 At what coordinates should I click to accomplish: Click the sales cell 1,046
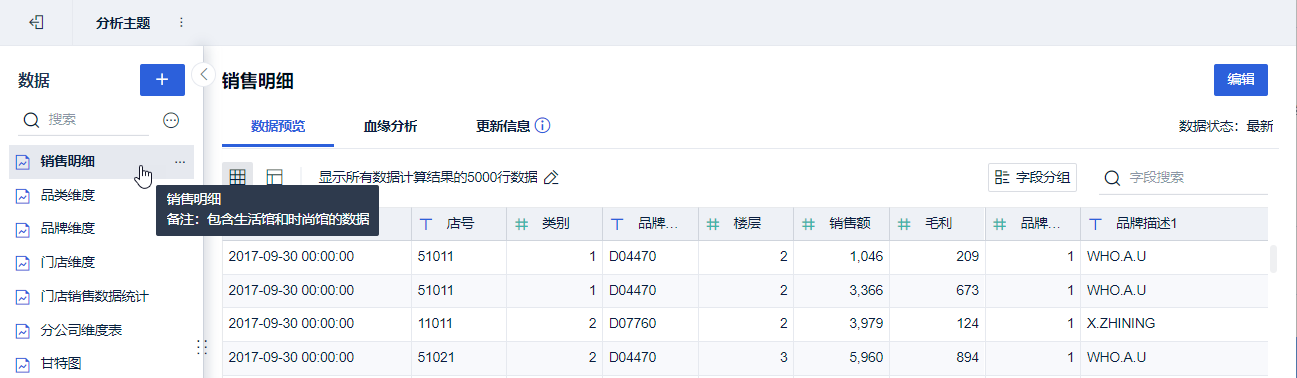click(x=842, y=256)
